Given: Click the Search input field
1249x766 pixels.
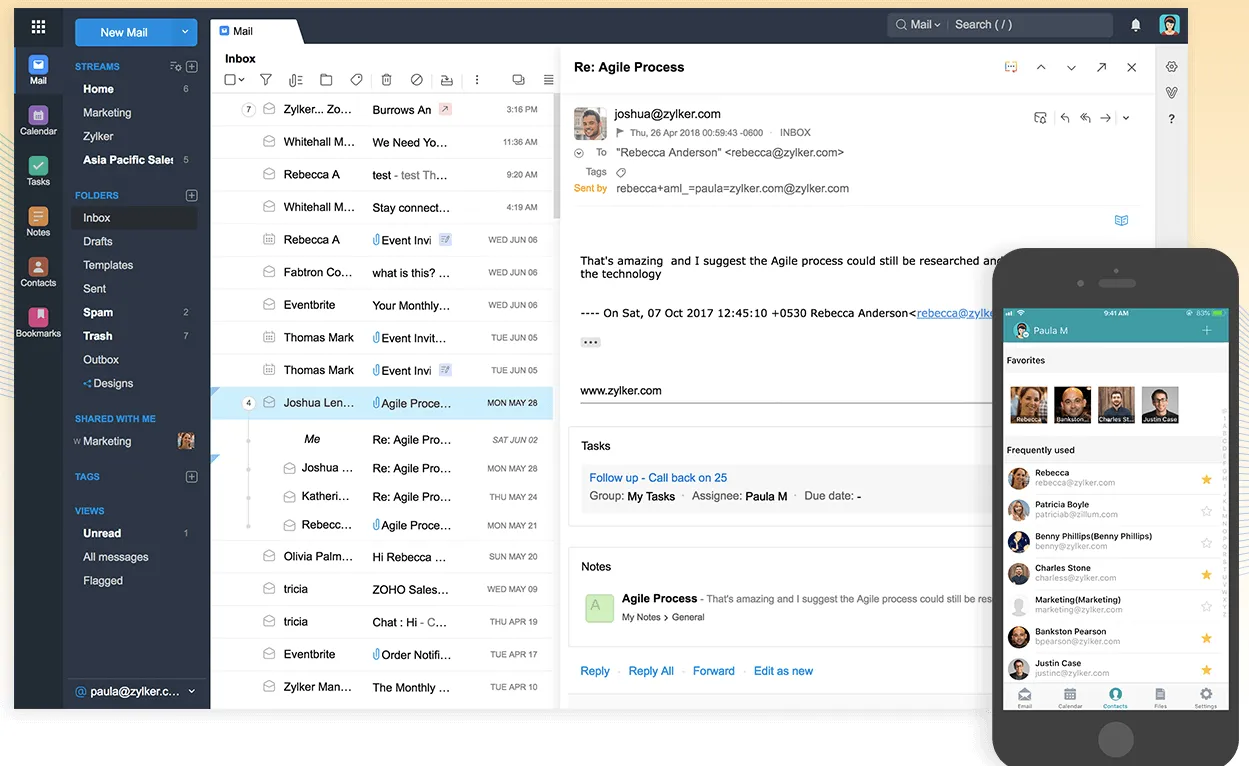Looking at the screenshot, I should coord(1030,25).
